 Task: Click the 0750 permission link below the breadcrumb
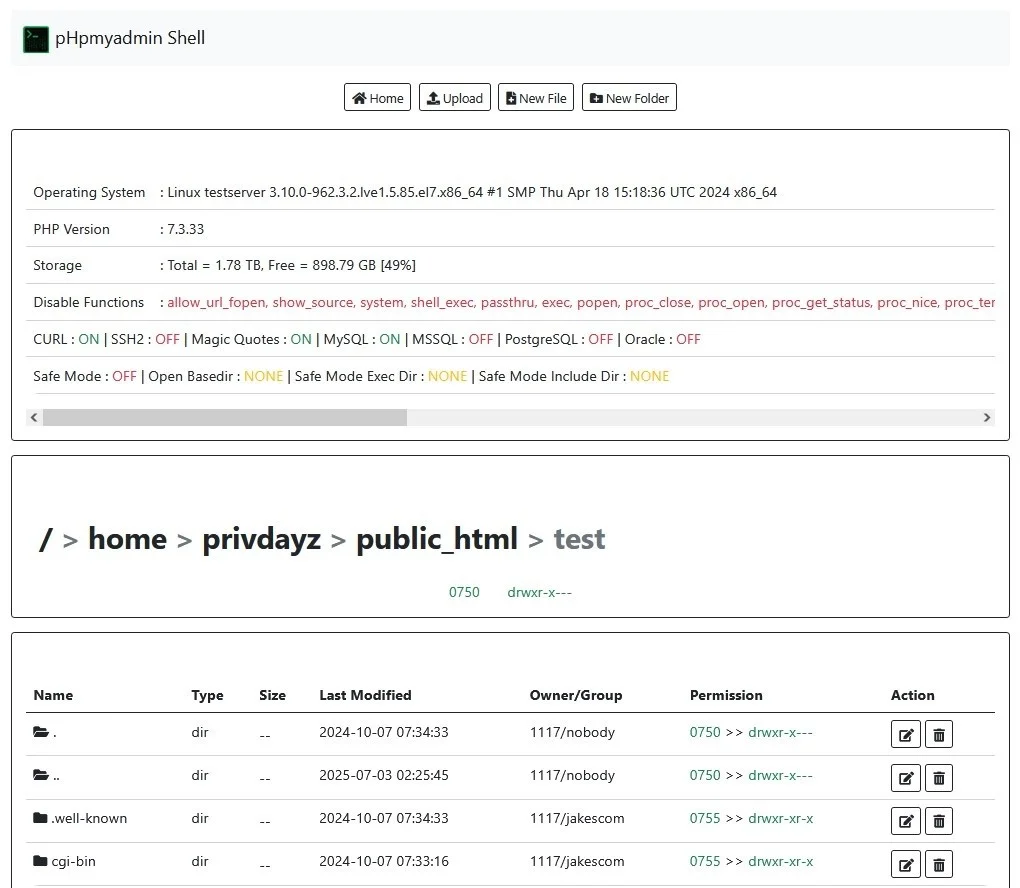click(464, 591)
